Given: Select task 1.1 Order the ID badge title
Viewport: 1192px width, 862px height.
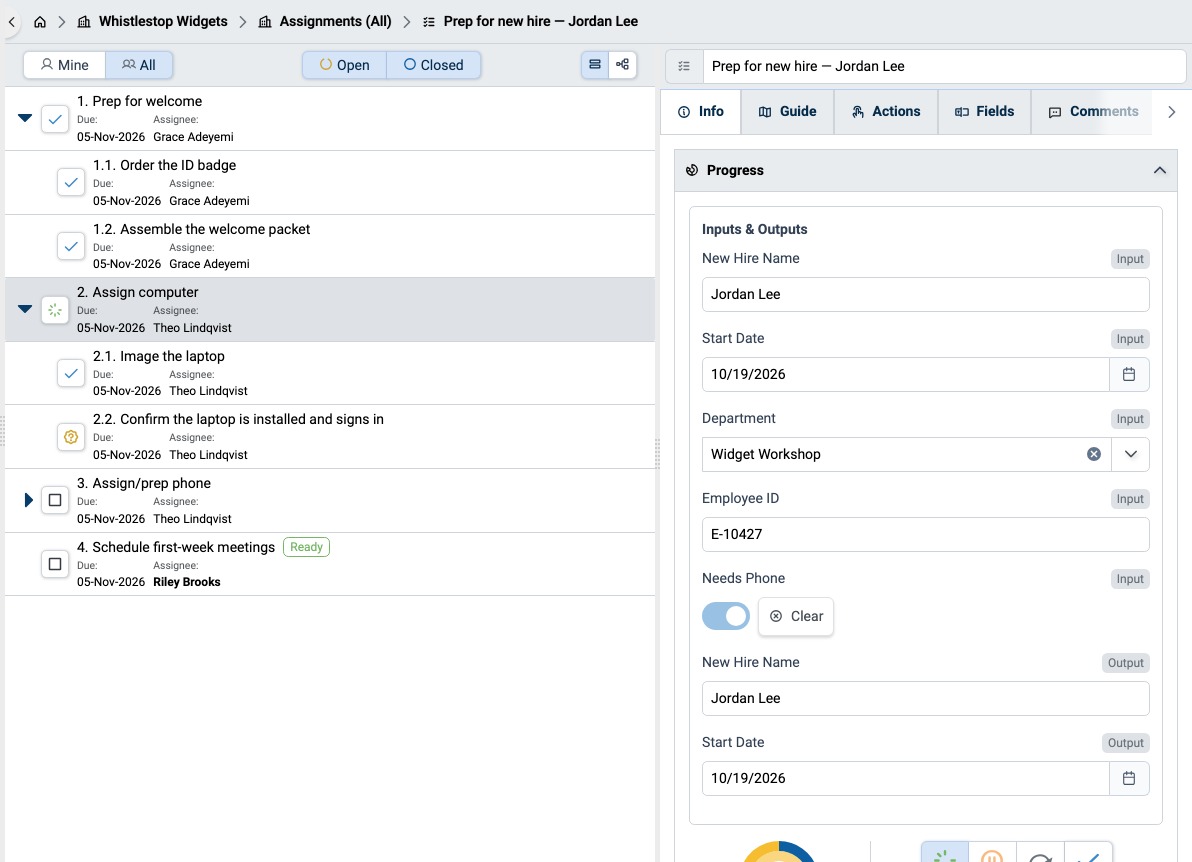Looking at the screenshot, I should pyautogui.click(x=164, y=166).
